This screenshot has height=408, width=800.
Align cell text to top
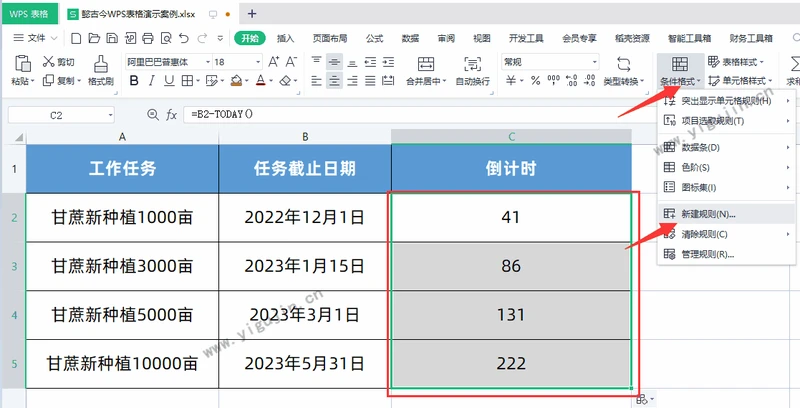pos(316,62)
